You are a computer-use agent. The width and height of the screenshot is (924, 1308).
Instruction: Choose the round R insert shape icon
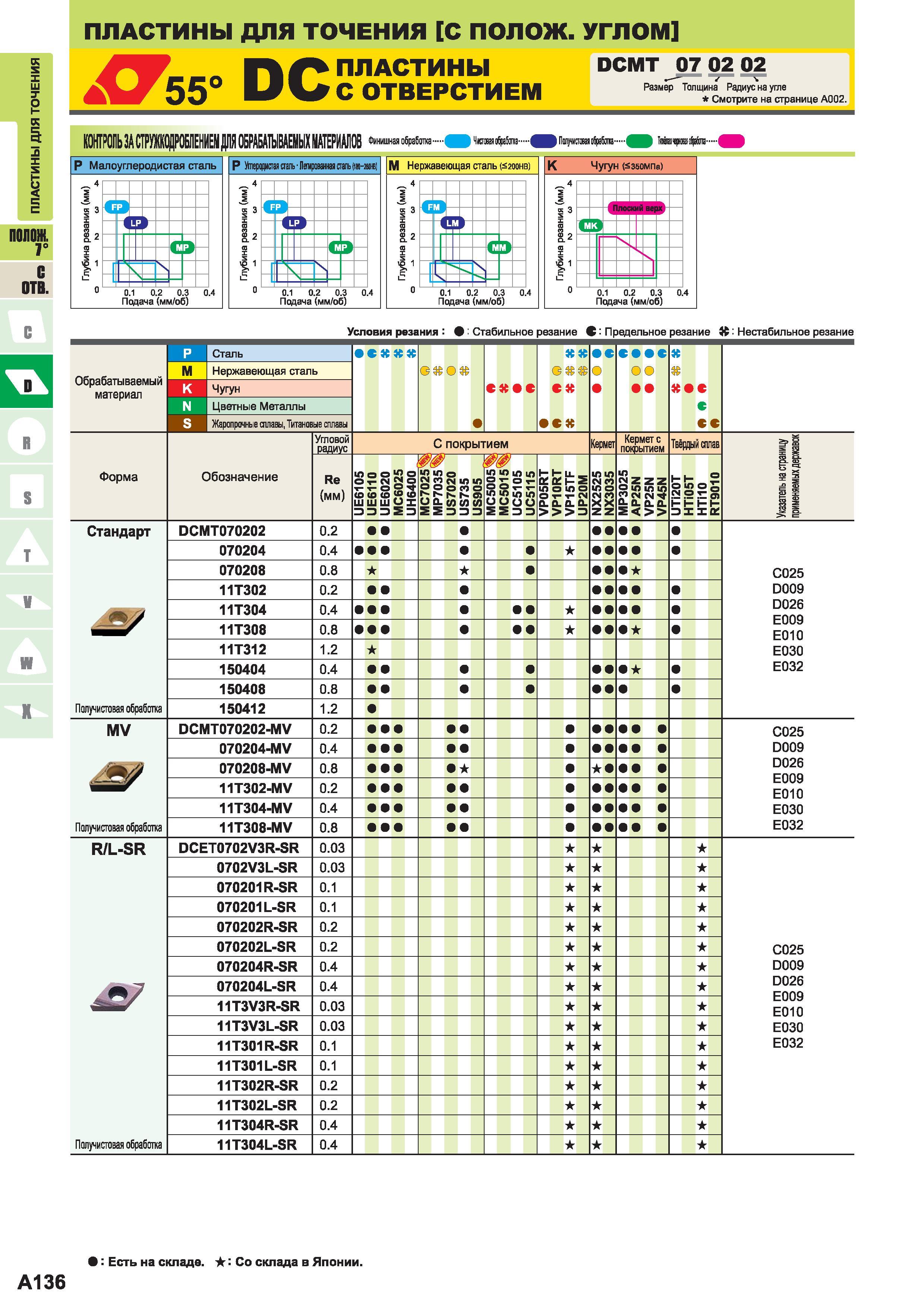[x=27, y=437]
